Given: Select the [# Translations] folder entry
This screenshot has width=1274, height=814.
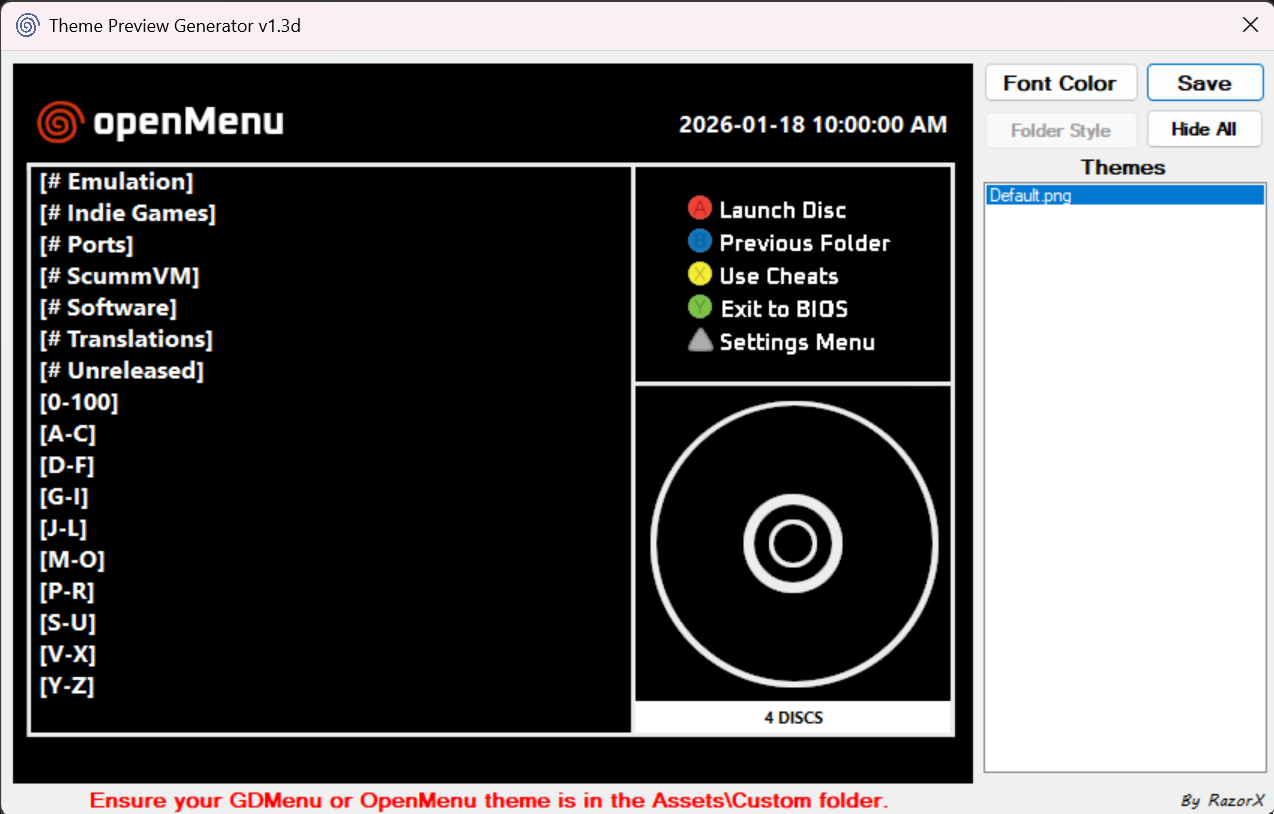Looking at the screenshot, I should coord(126,339).
